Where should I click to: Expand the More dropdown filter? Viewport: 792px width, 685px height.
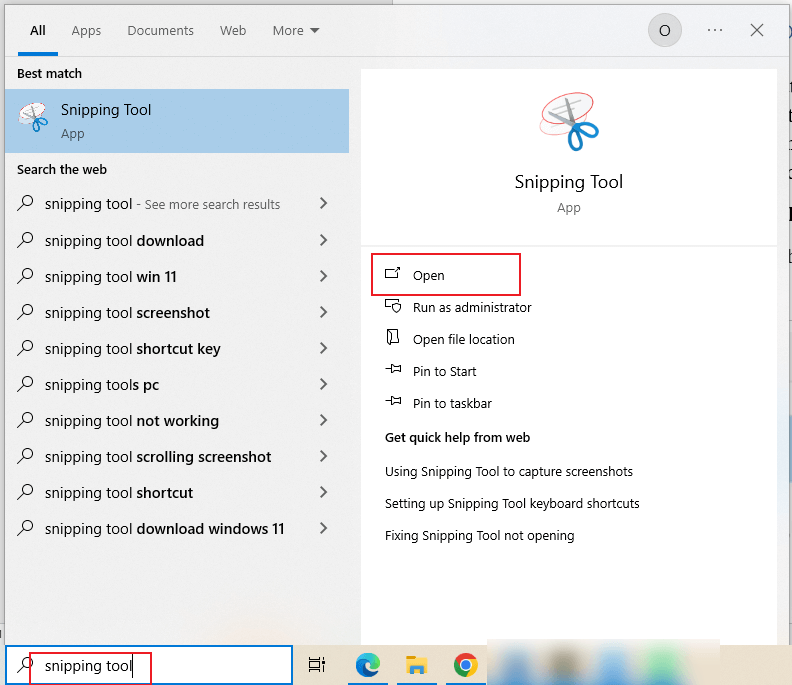pos(296,31)
